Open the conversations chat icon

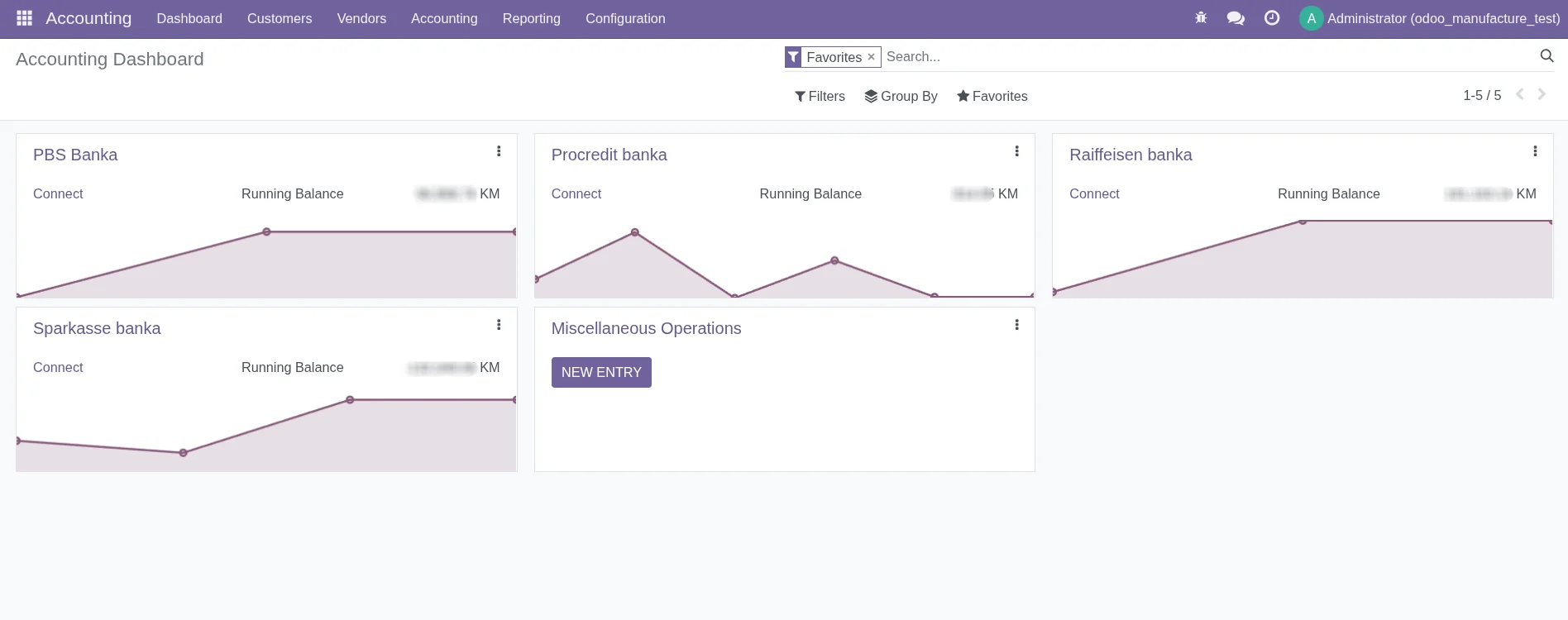1236,18
